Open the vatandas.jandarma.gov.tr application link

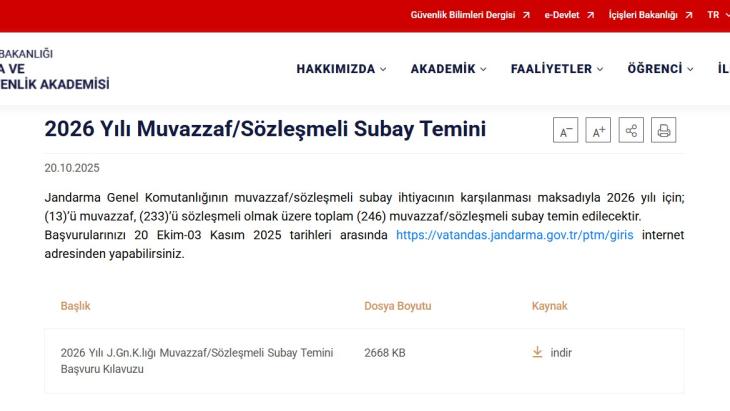[515, 235]
